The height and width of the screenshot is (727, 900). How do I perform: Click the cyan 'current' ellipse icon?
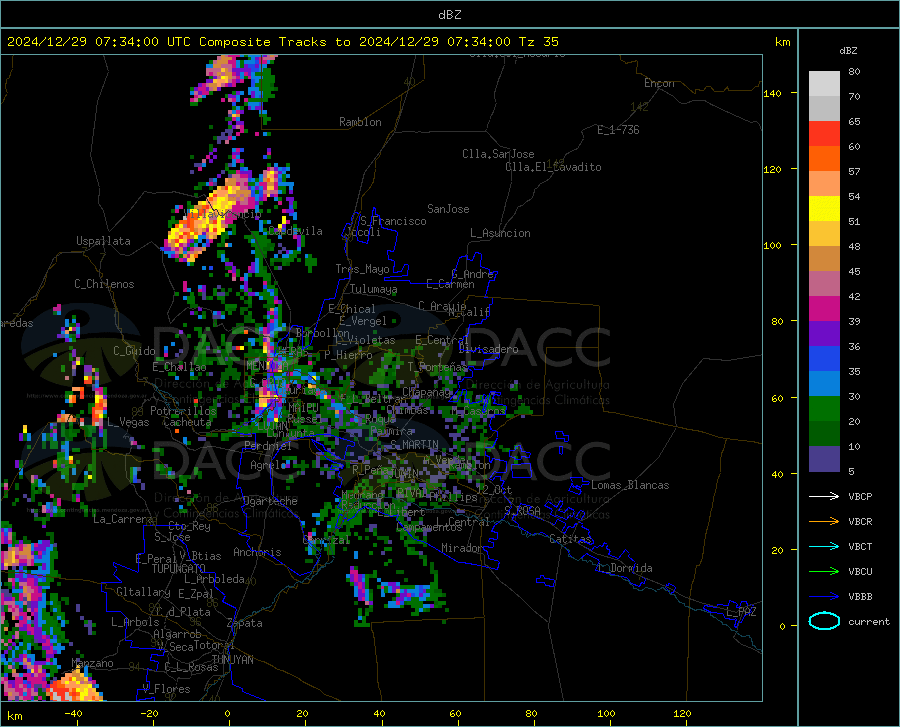click(824, 621)
